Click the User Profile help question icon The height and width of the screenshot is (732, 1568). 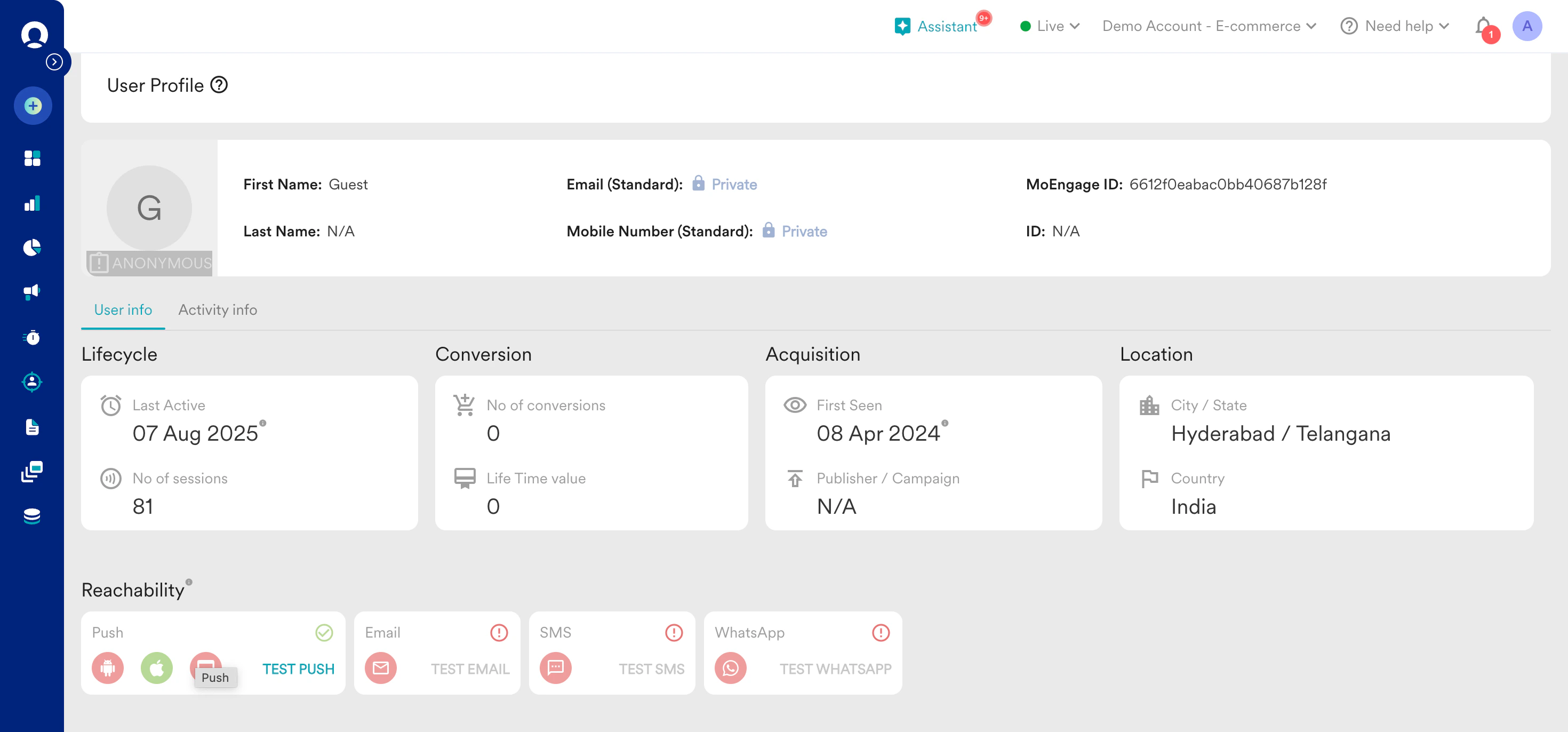click(219, 85)
